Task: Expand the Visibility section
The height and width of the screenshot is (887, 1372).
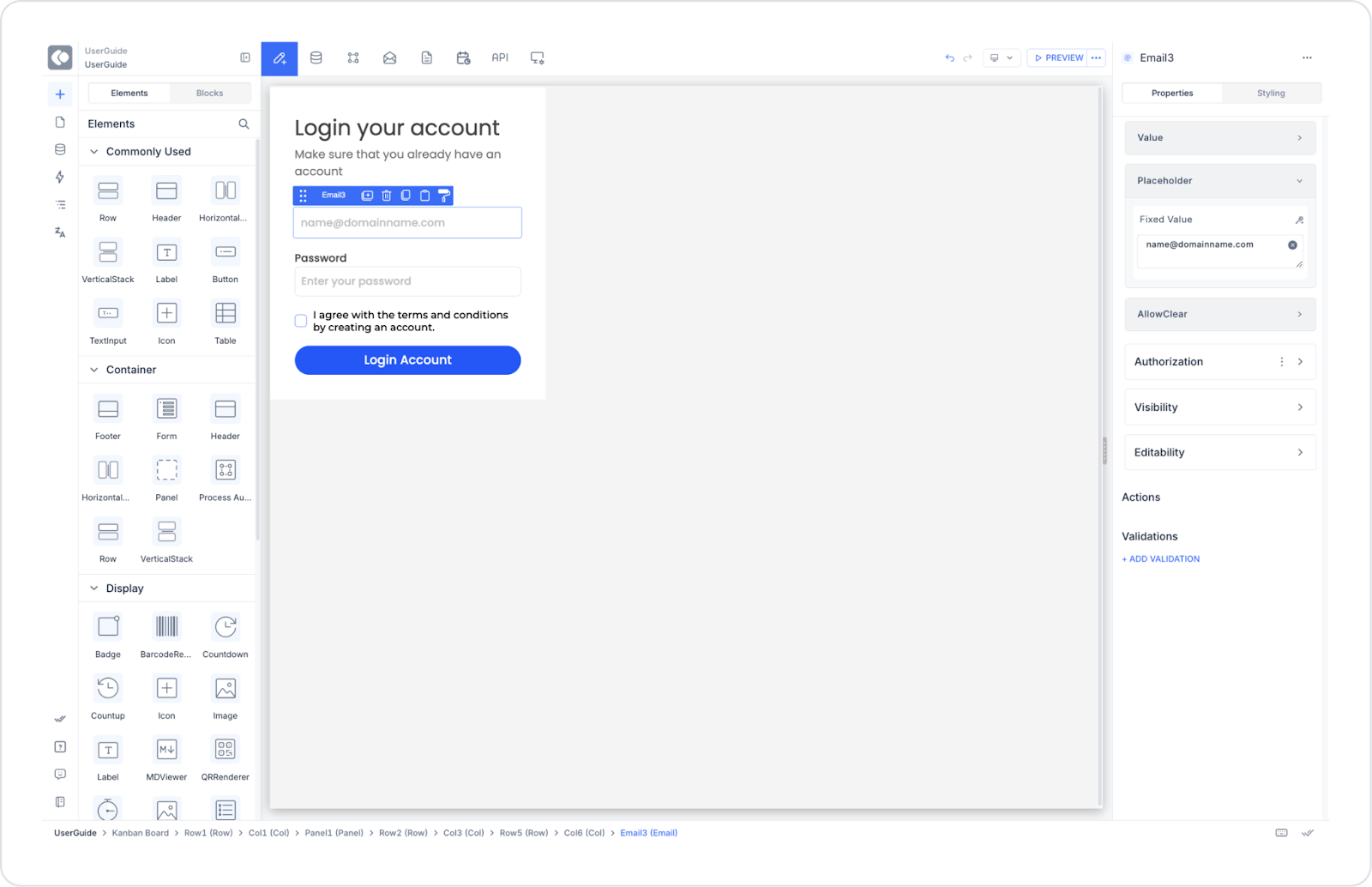Action: click(x=1219, y=407)
